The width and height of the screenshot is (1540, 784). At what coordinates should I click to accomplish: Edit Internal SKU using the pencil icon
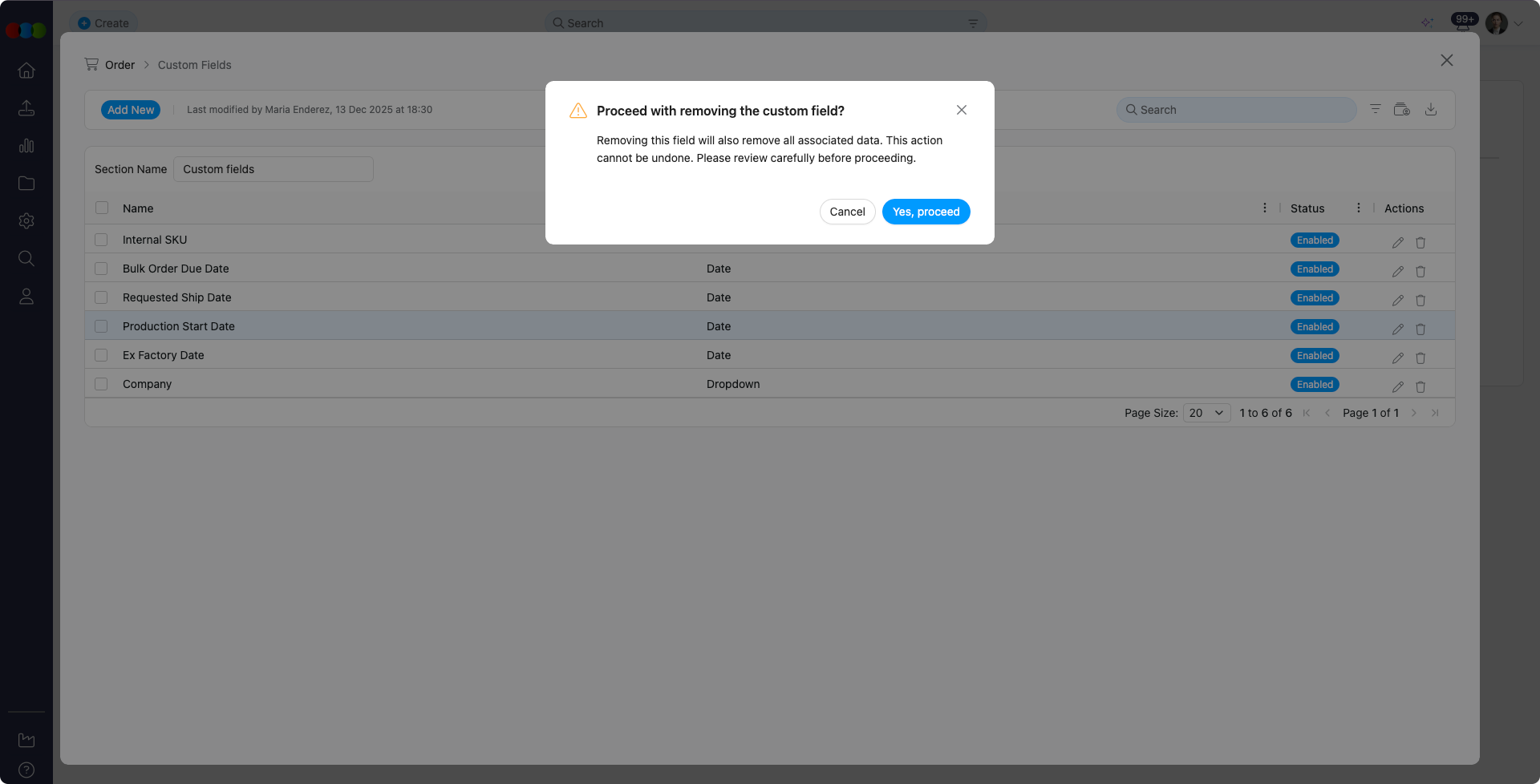coord(1397,242)
